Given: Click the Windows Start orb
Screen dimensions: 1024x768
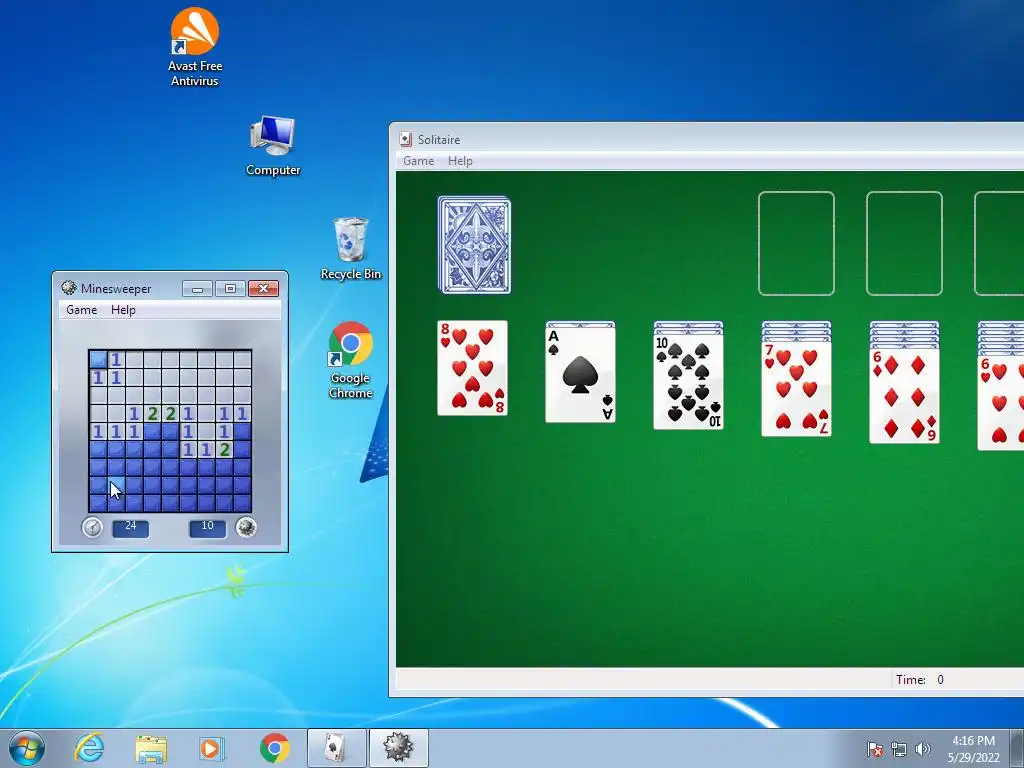Looking at the screenshot, I should coord(27,748).
